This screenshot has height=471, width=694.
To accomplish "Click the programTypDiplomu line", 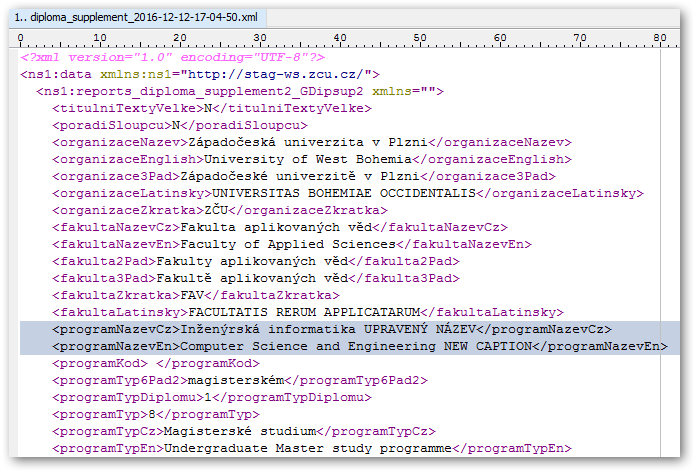I will point(212,397).
